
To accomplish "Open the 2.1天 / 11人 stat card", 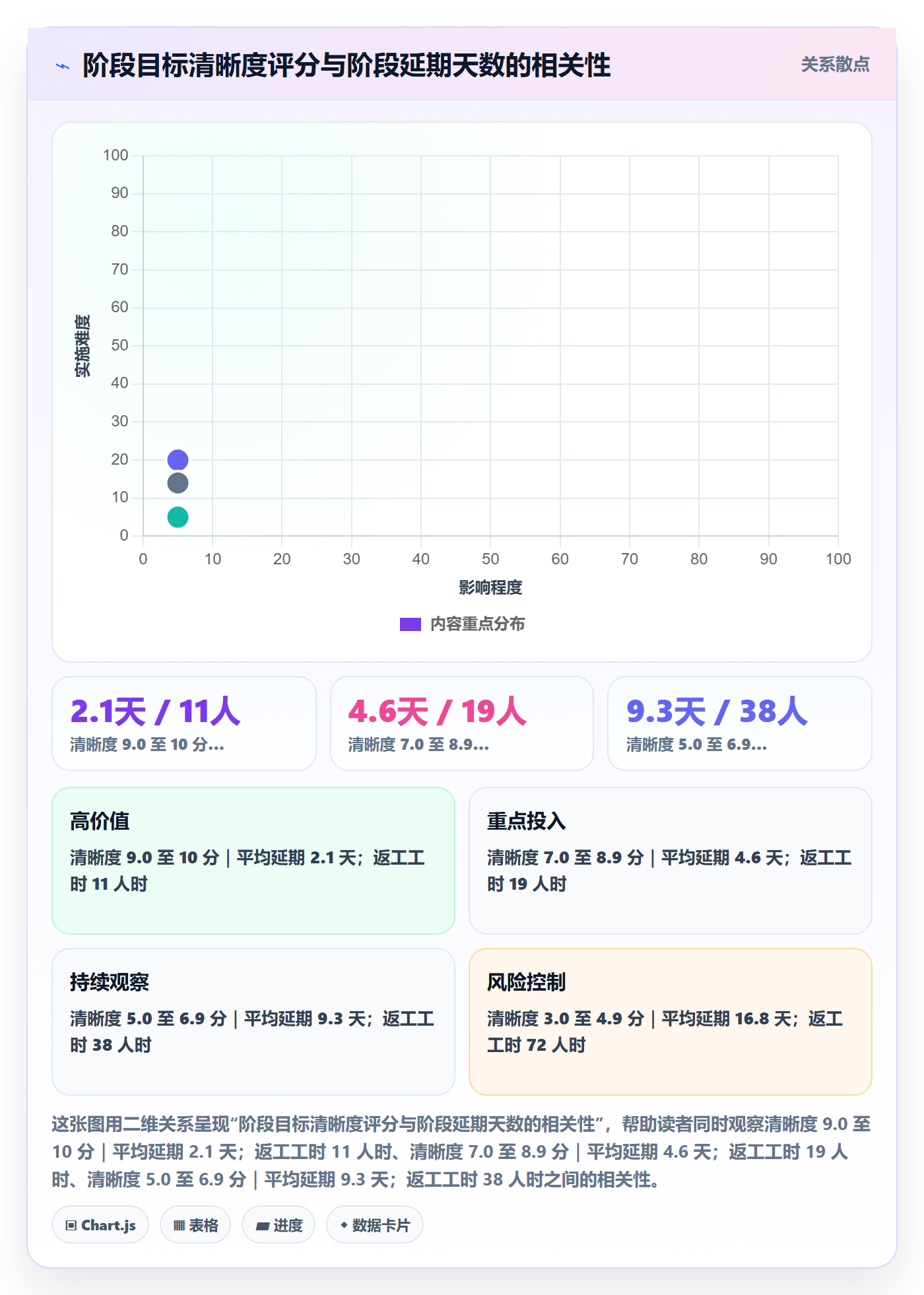I will [184, 723].
